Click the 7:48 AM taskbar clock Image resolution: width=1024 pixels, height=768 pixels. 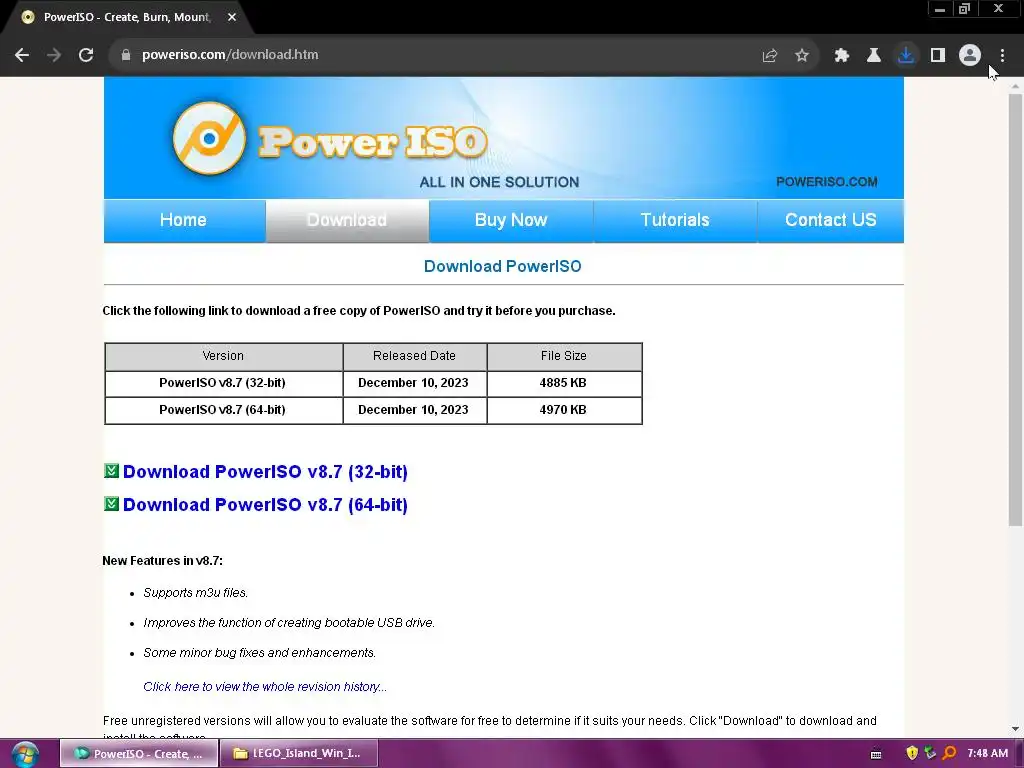pyautogui.click(x=987, y=754)
